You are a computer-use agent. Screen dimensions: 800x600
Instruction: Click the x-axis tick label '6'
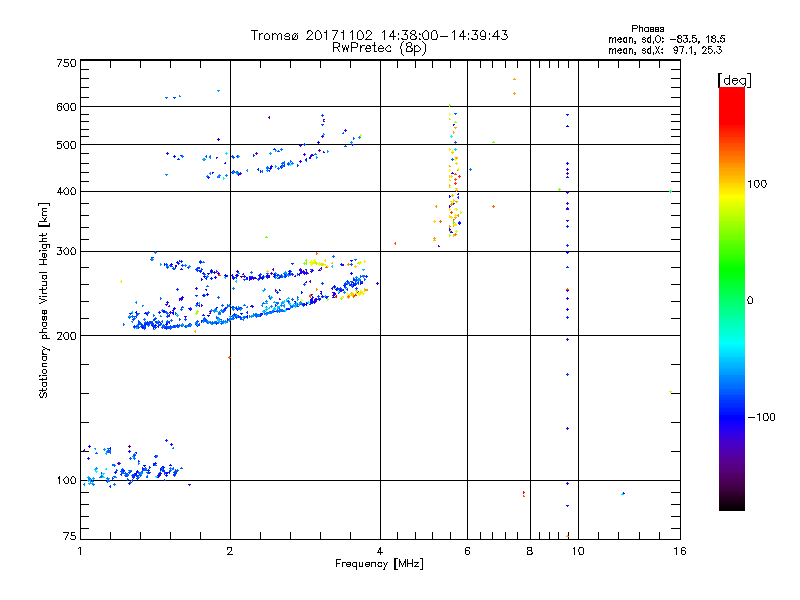tap(467, 551)
